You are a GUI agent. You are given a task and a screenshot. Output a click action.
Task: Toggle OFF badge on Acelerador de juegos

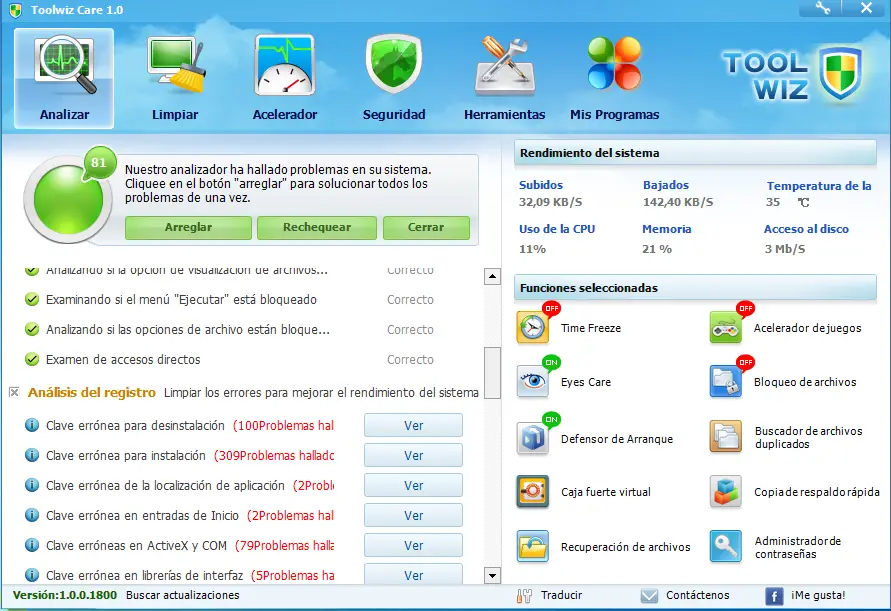pyautogui.click(x=745, y=308)
